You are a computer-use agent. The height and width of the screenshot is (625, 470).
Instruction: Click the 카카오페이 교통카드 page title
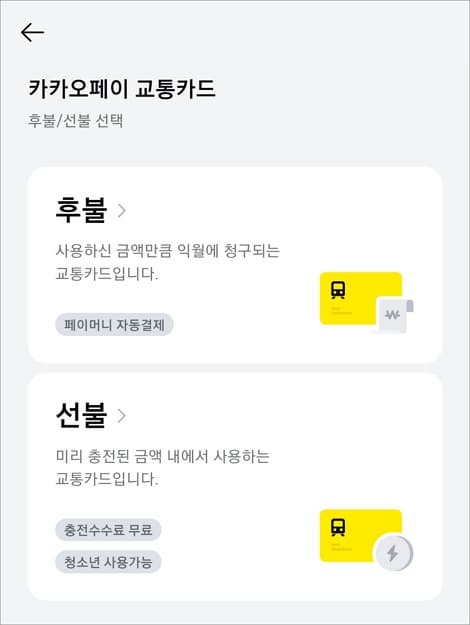(x=122, y=88)
